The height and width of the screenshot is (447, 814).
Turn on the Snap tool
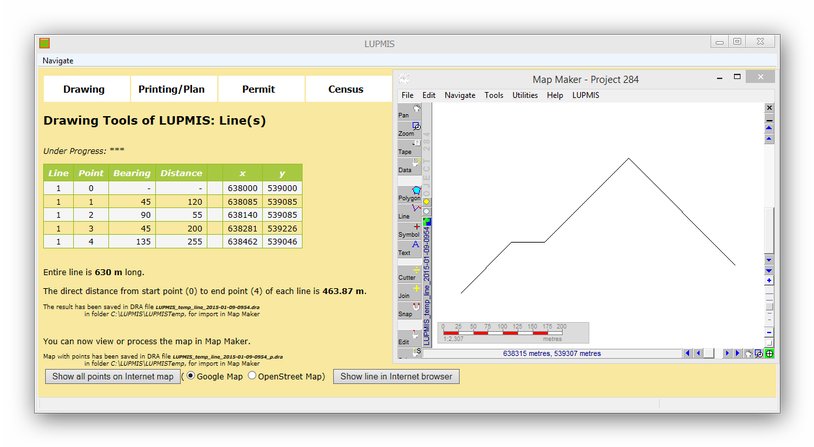(409, 309)
